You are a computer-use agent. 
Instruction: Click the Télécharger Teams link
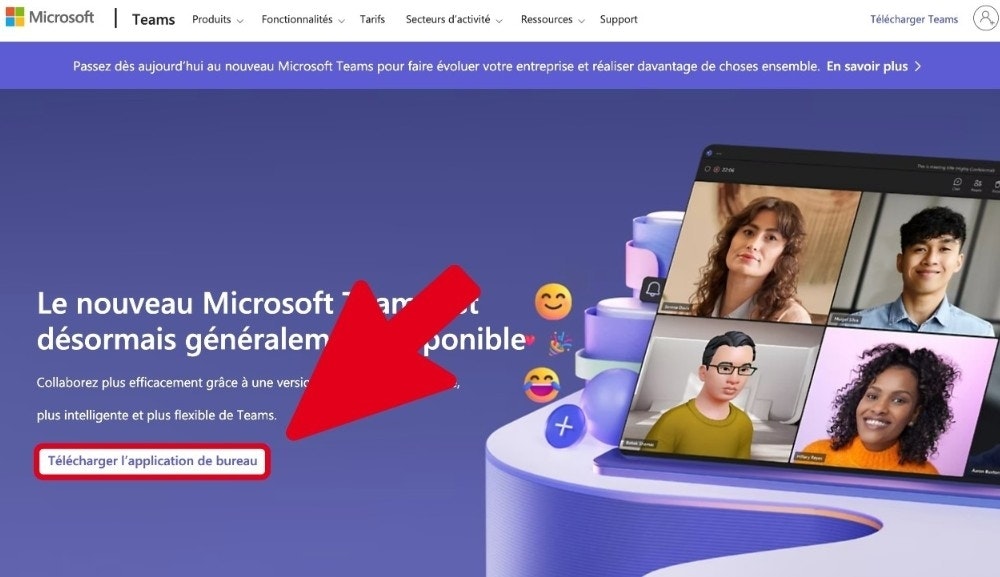click(914, 19)
